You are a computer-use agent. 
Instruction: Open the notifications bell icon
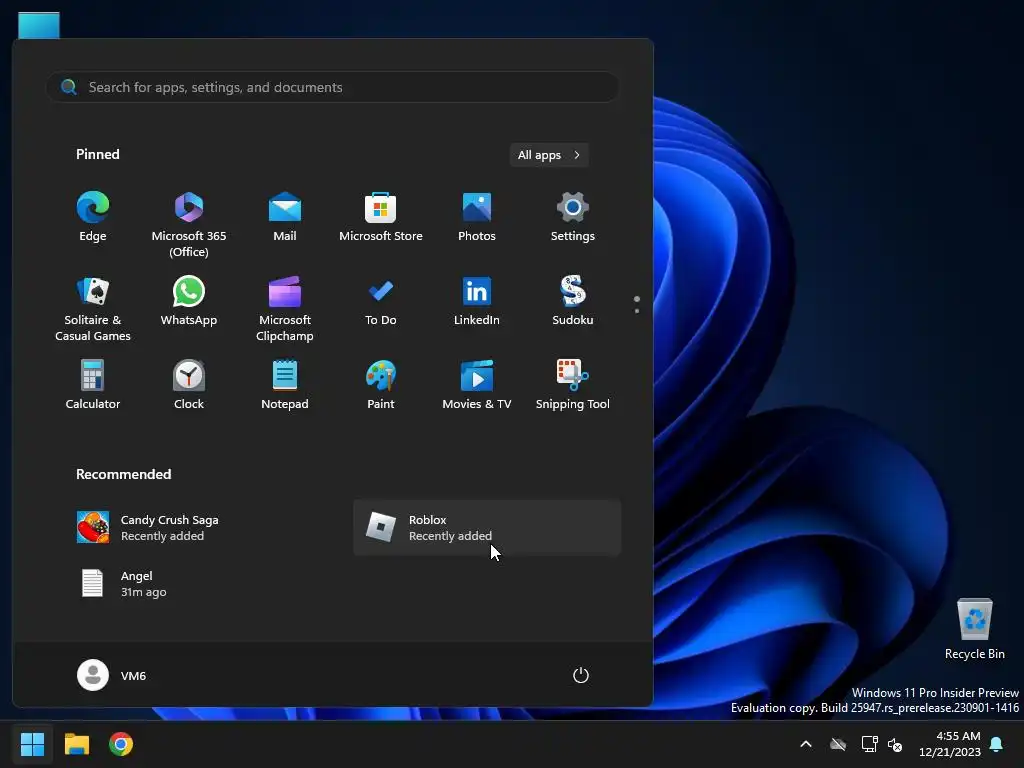click(997, 744)
